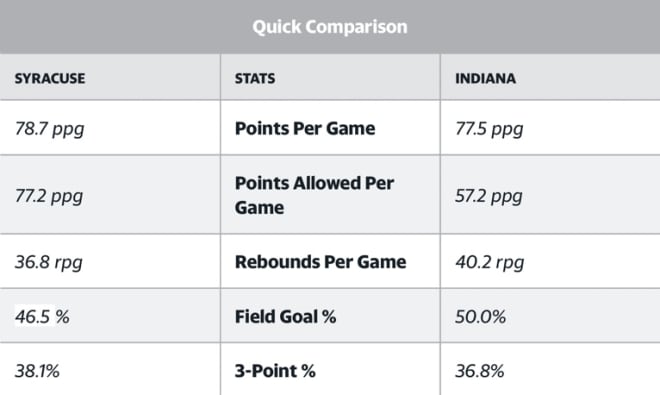
Task: Select the INDIANA column header
Action: (486, 78)
